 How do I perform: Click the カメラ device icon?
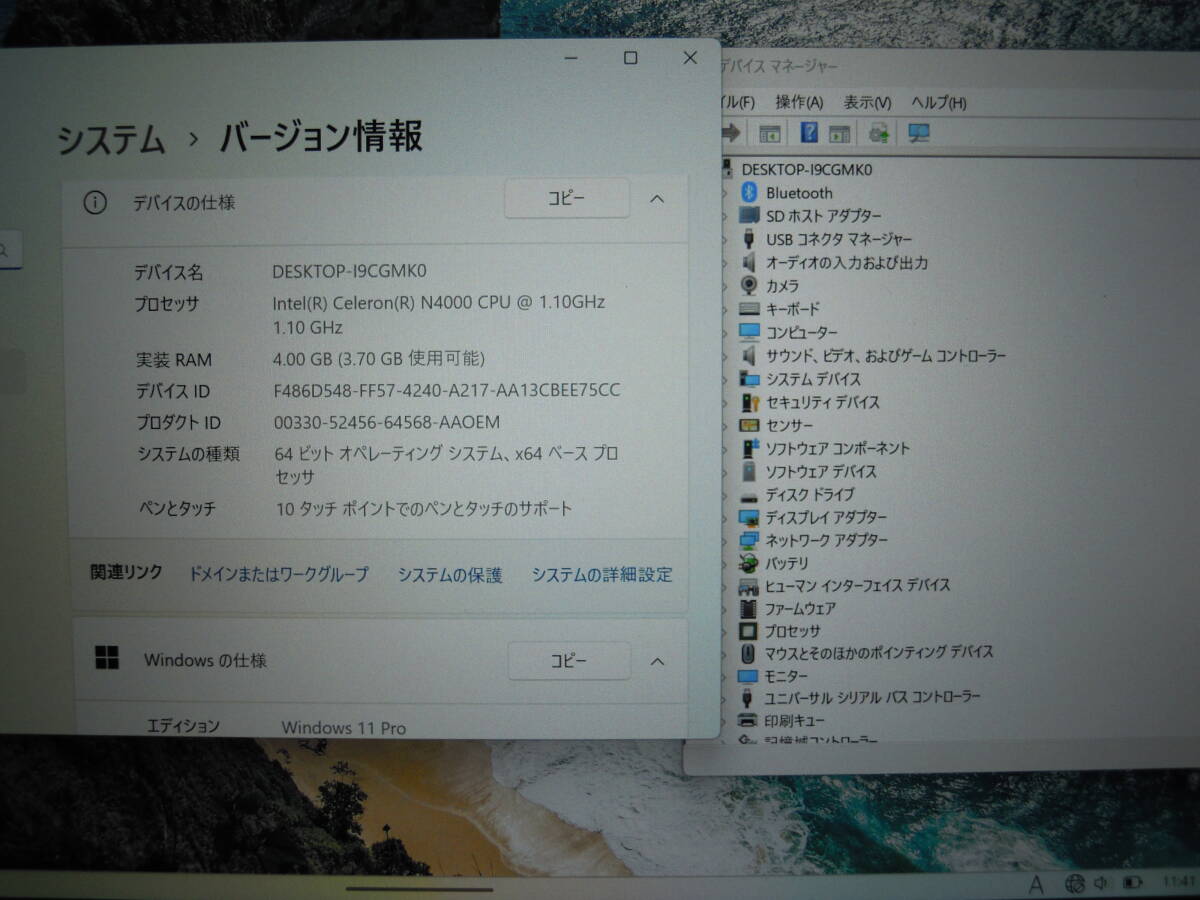point(750,285)
